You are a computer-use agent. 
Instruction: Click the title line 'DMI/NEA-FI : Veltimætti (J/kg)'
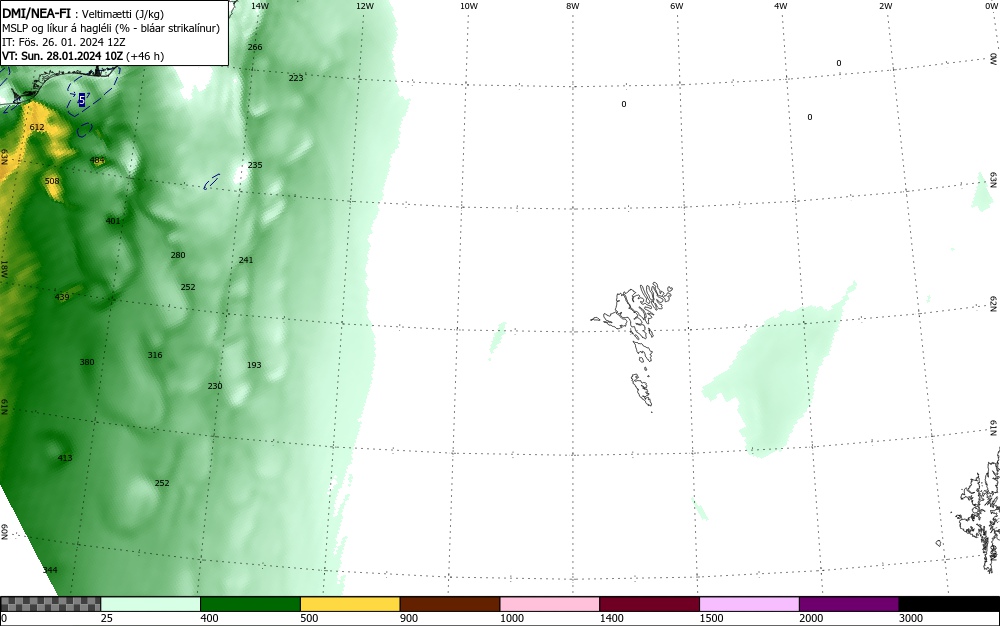click(84, 14)
